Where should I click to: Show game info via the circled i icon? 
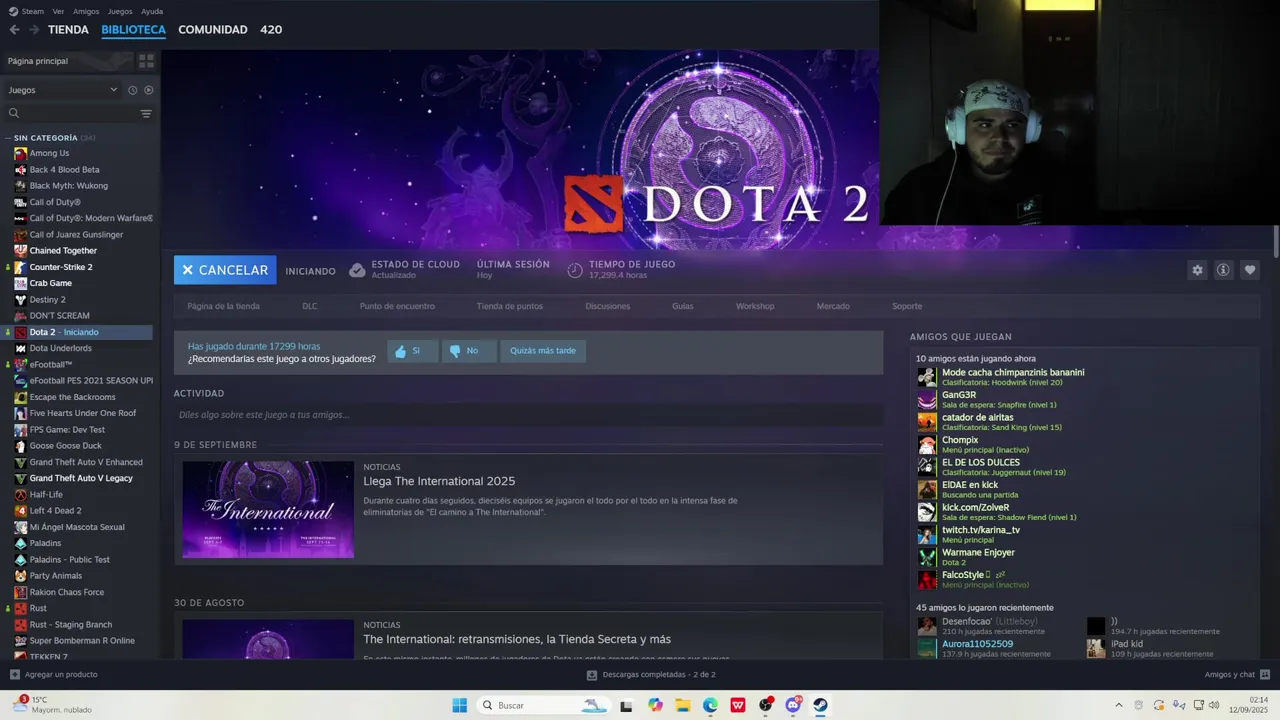pos(1223,270)
